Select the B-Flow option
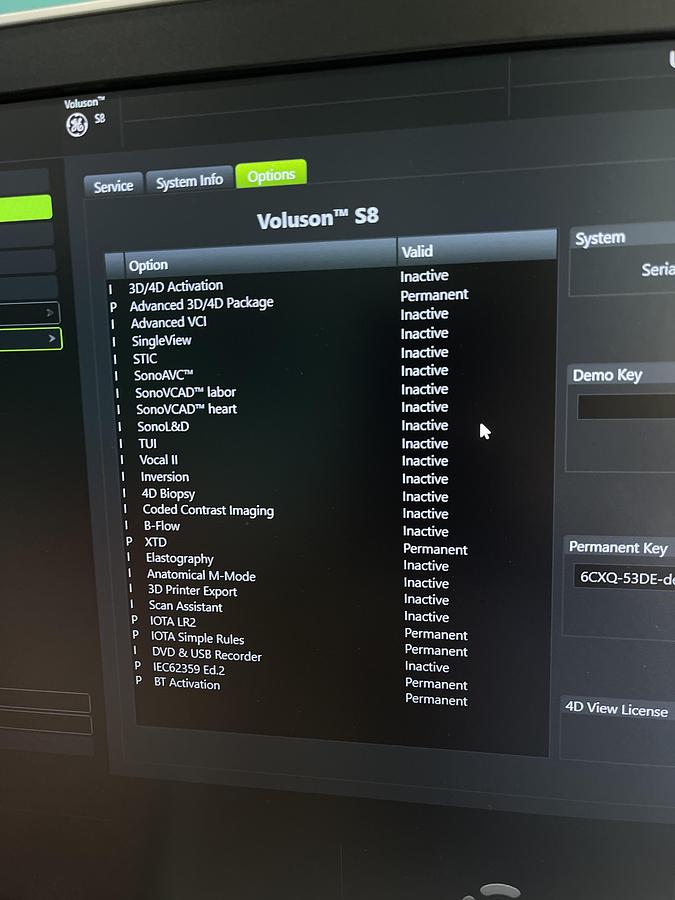The image size is (675, 900). 162,526
